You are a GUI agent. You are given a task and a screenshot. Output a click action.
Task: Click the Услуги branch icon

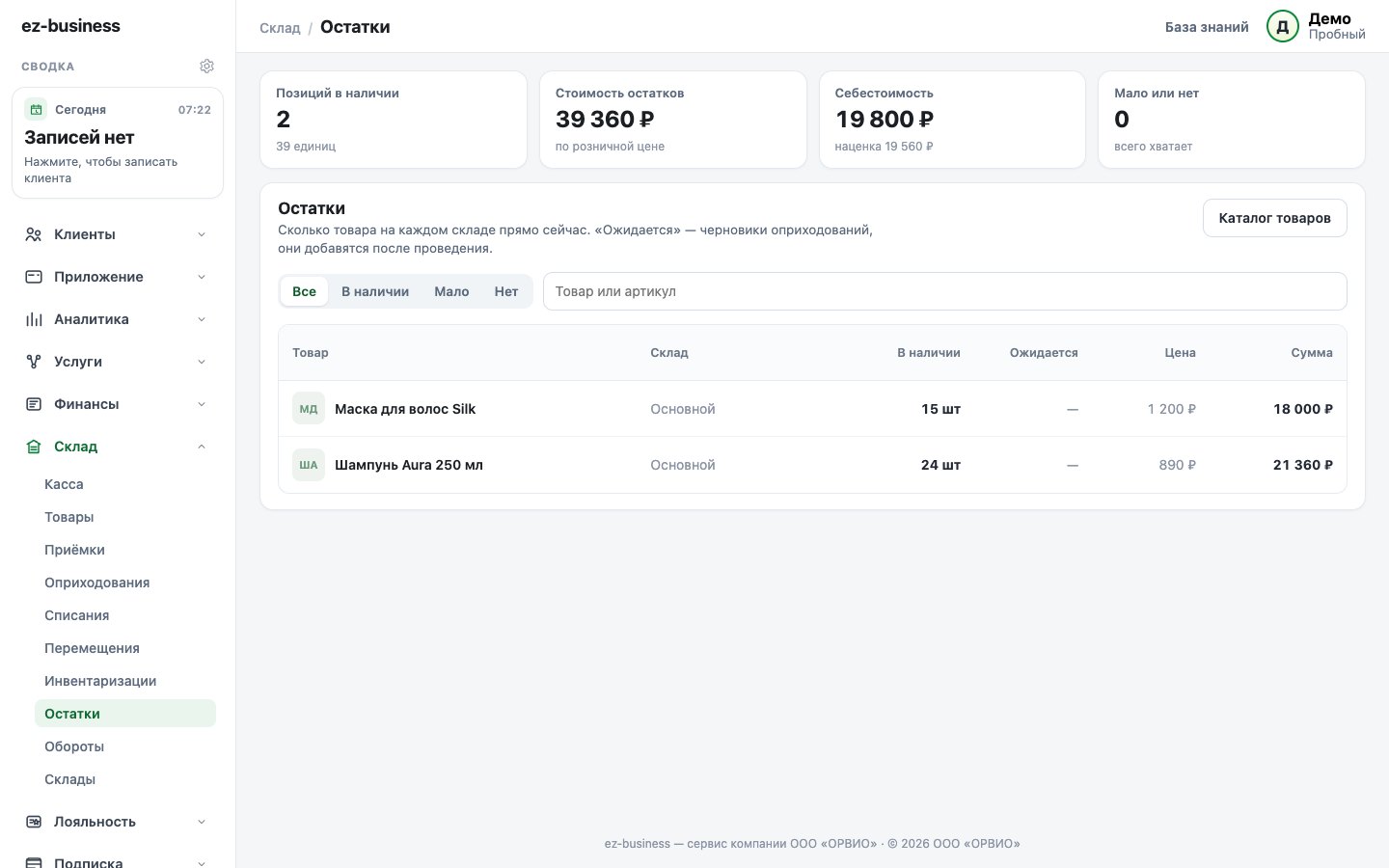(x=34, y=362)
